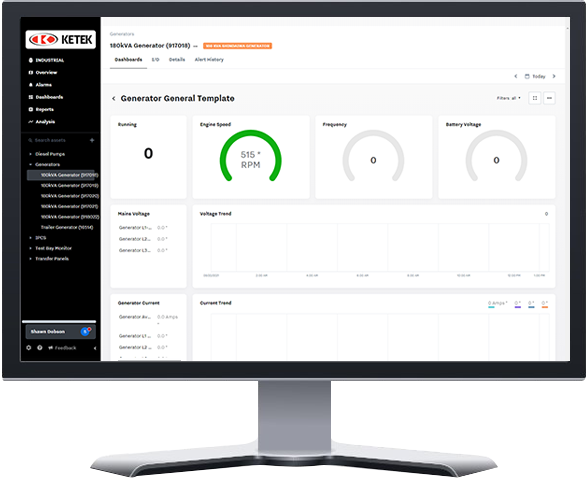
Task: Open the Today date picker
Action: (535, 76)
